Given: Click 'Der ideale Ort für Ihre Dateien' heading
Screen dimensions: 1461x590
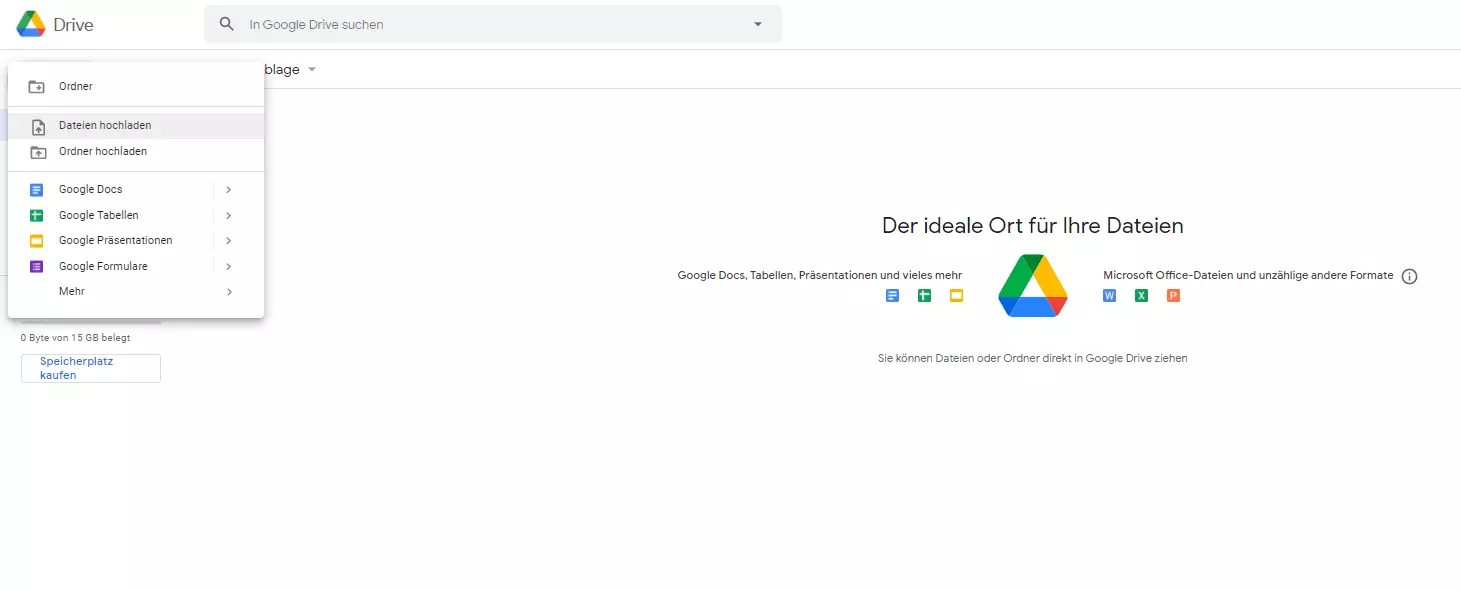Looking at the screenshot, I should pos(1033,226).
